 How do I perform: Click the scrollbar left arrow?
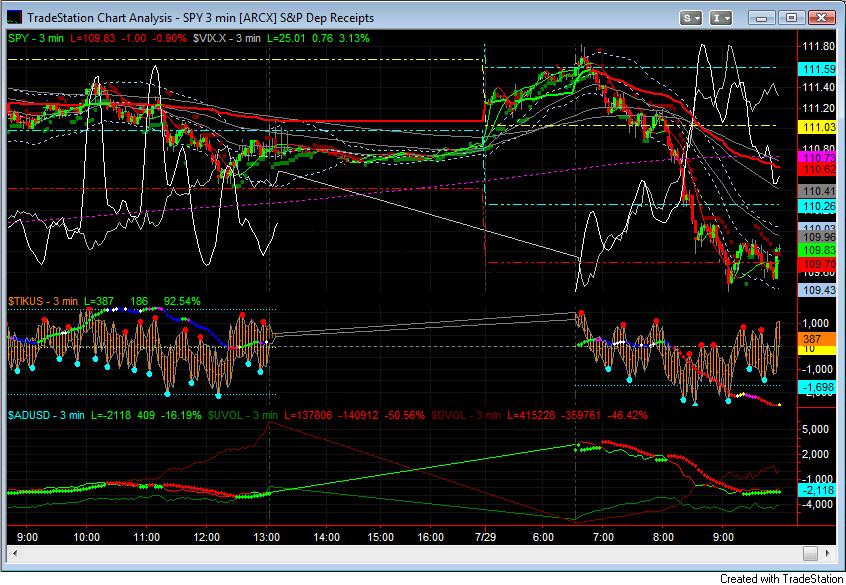tap(15, 553)
